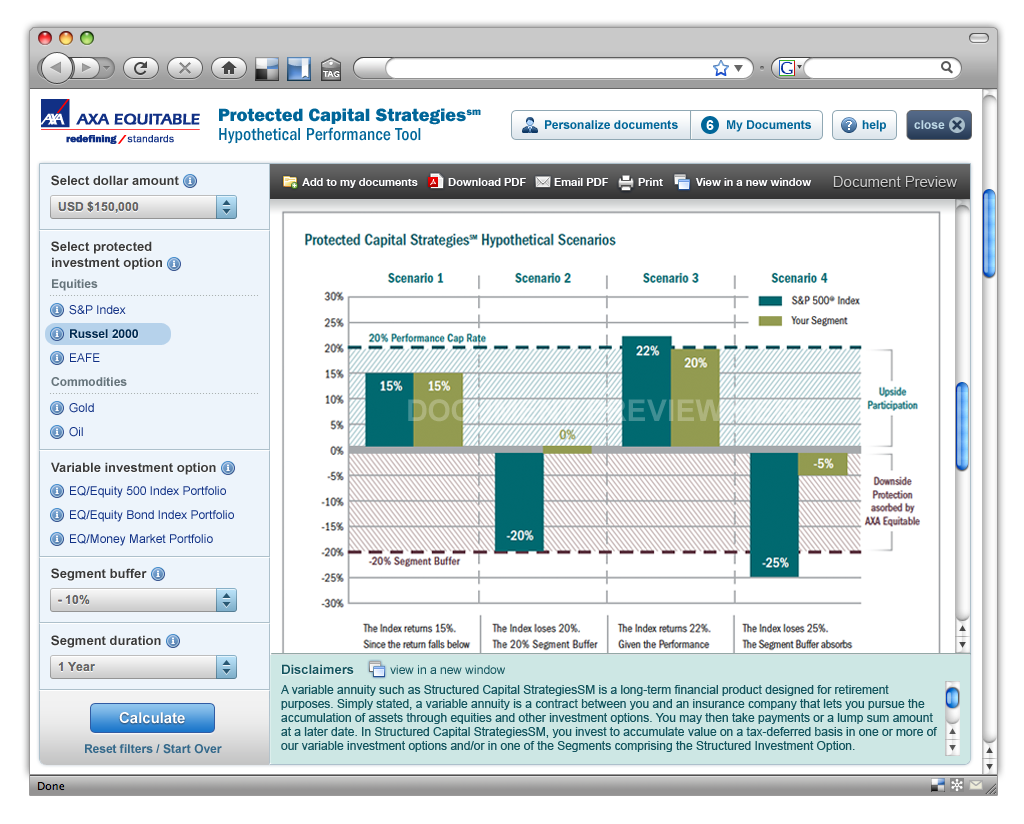Click Add to my documents
The height and width of the screenshot is (824, 1024).
[x=350, y=182]
